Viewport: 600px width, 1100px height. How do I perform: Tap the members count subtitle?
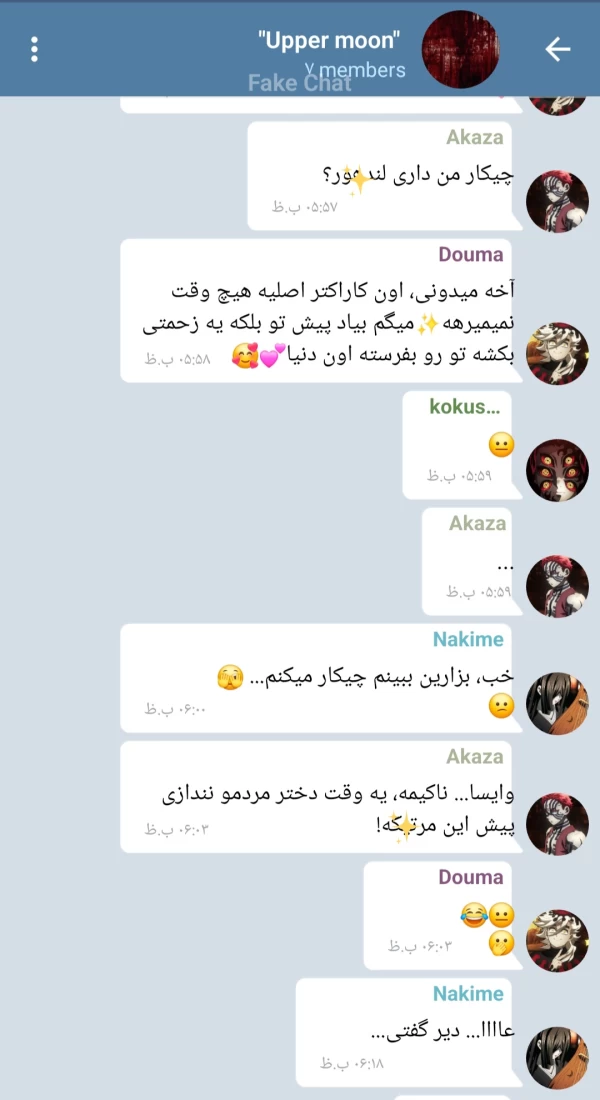click(355, 69)
